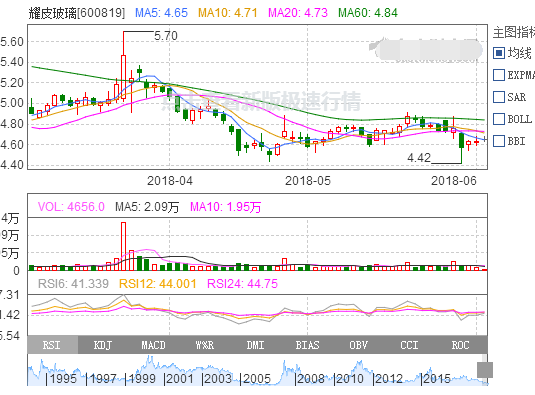Image resolution: width=535 pixels, height=395 pixels.
Task: Tick the BBI indicator checkbox
Action: [499, 141]
